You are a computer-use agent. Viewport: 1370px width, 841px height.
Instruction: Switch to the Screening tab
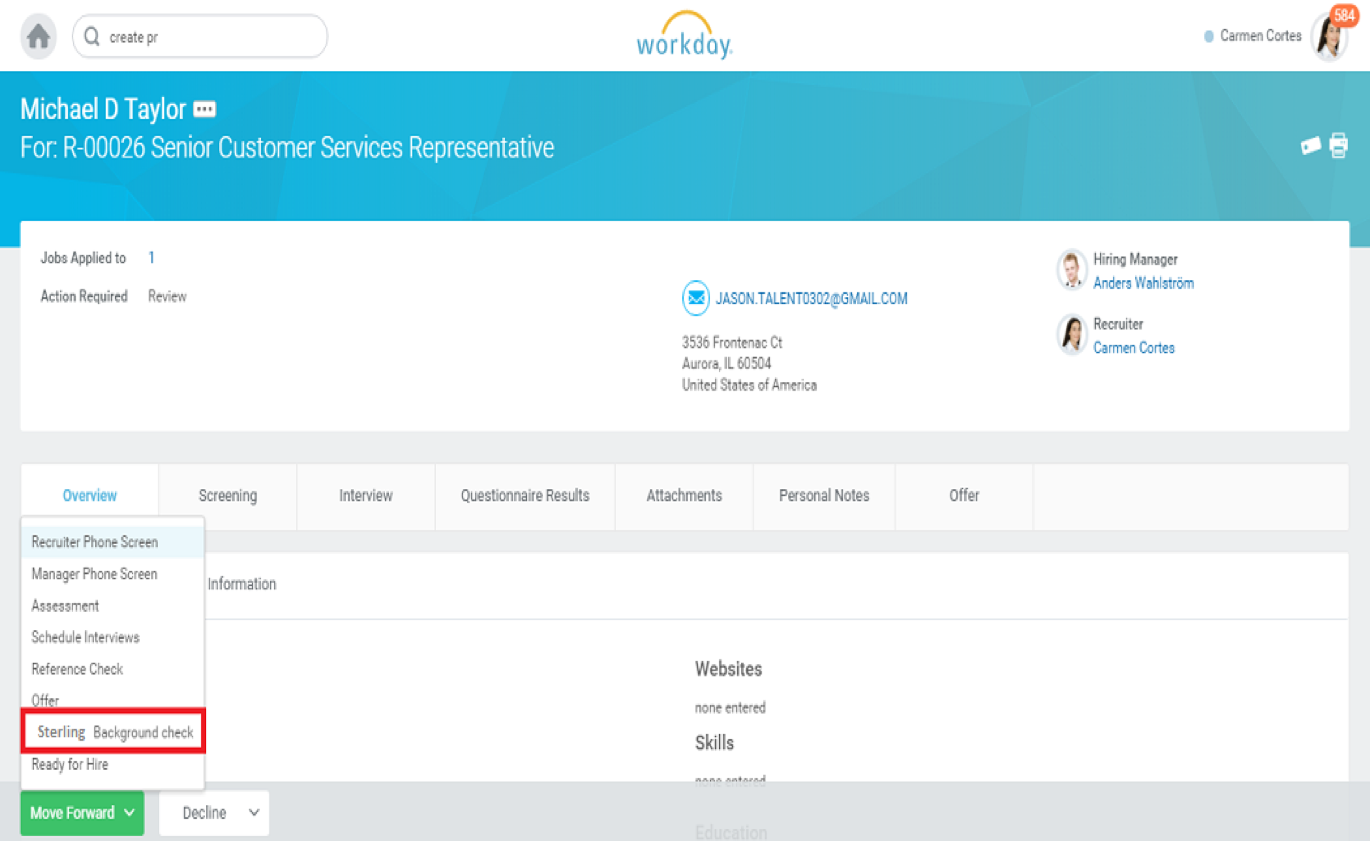click(227, 496)
